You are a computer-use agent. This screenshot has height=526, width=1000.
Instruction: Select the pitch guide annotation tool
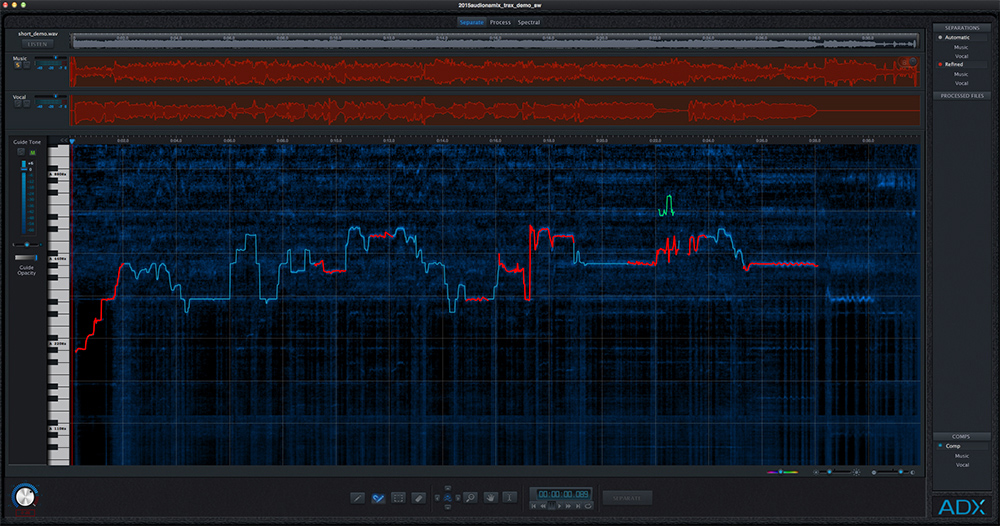coord(378,497)
